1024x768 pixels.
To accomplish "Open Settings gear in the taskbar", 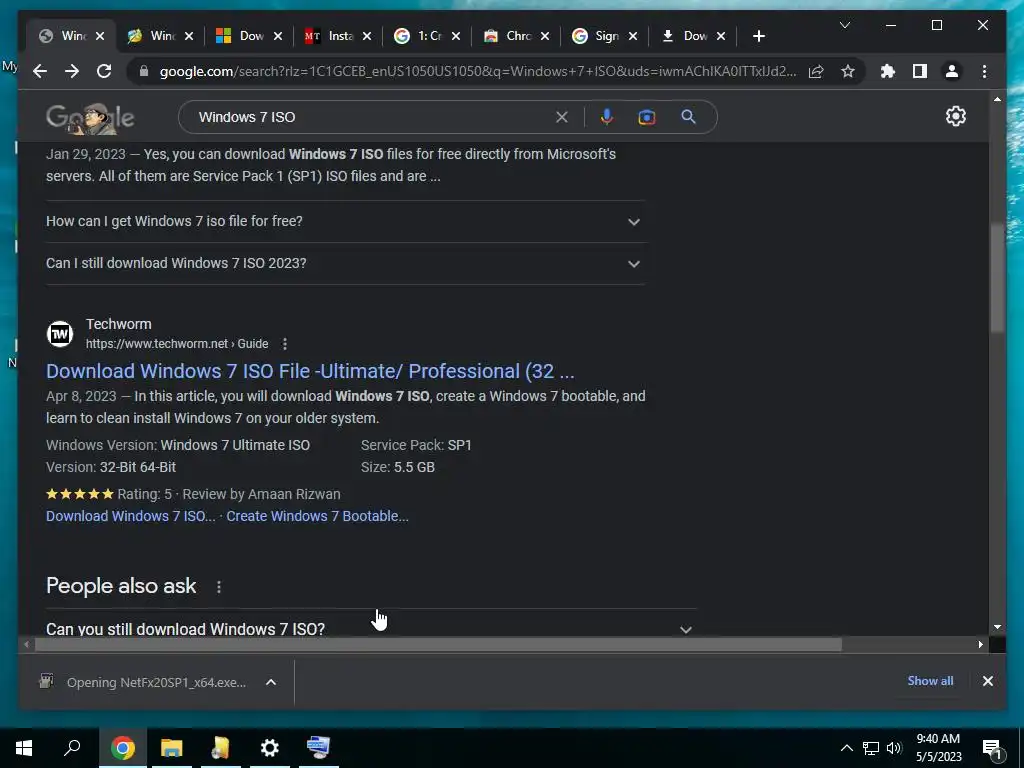I will click(270, 748).
